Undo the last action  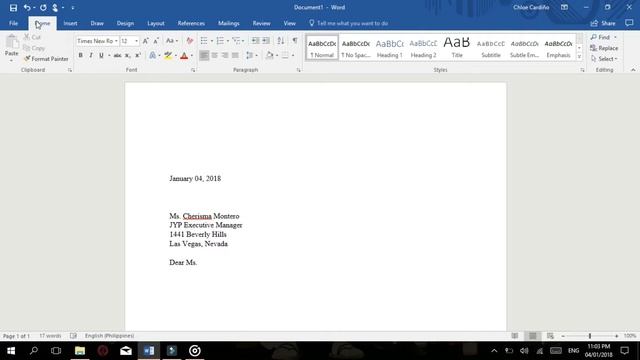[x=27, y=7]
